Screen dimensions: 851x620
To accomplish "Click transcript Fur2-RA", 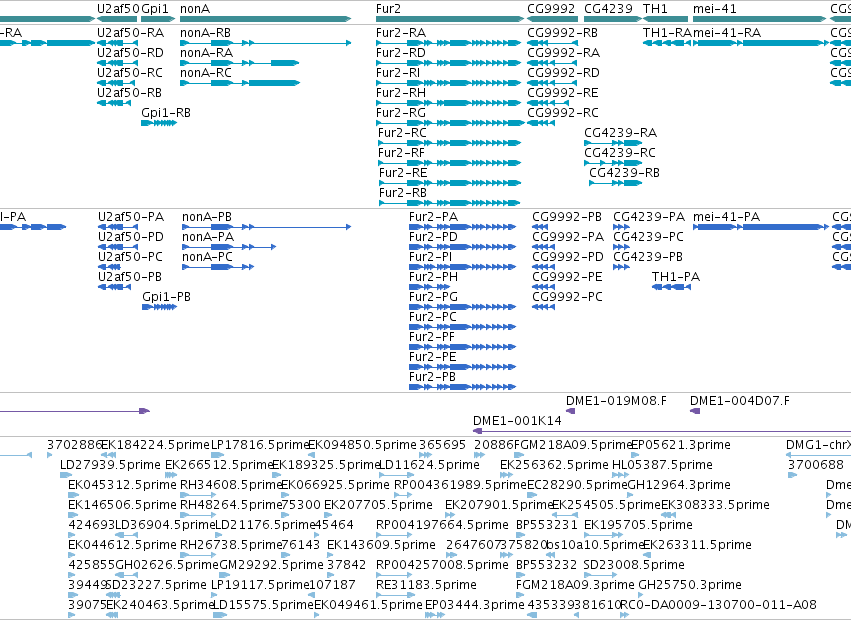I will [448, 43].
